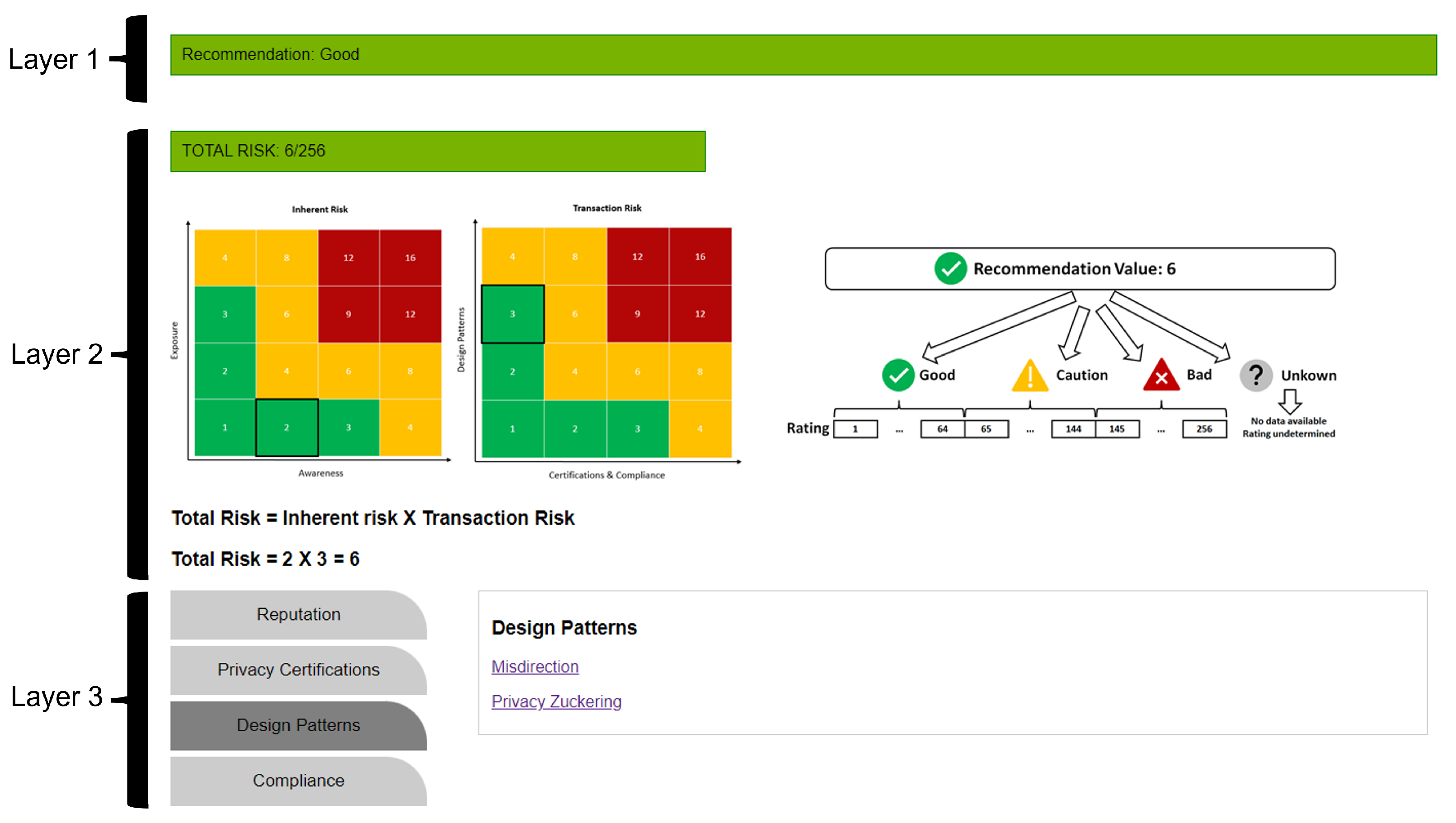Click the rating box labeled 145
This screenshot has width=1456, height=823.
1116,429
